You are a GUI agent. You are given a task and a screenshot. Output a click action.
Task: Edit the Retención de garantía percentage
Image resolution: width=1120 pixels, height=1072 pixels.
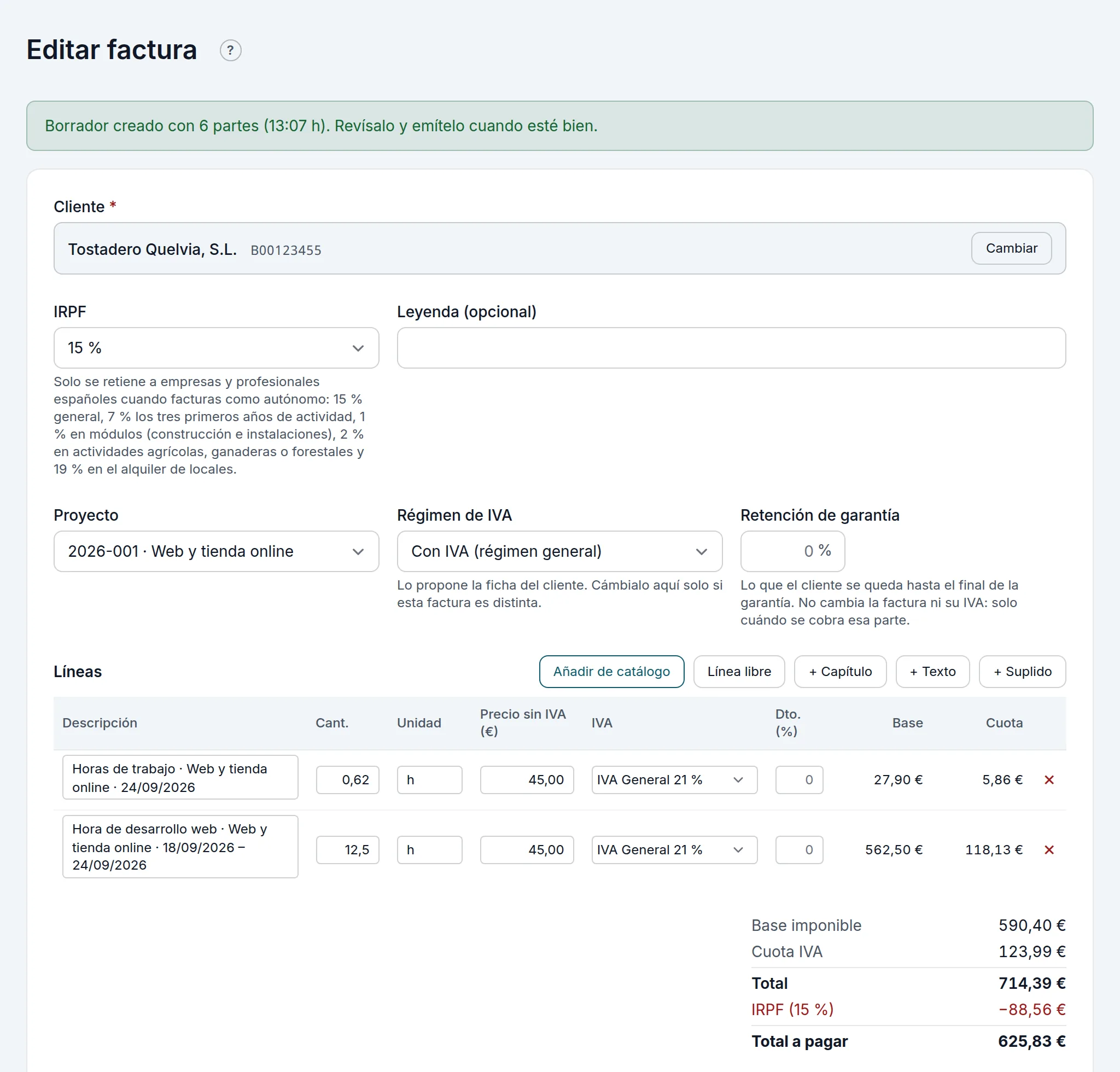(792, 551)
